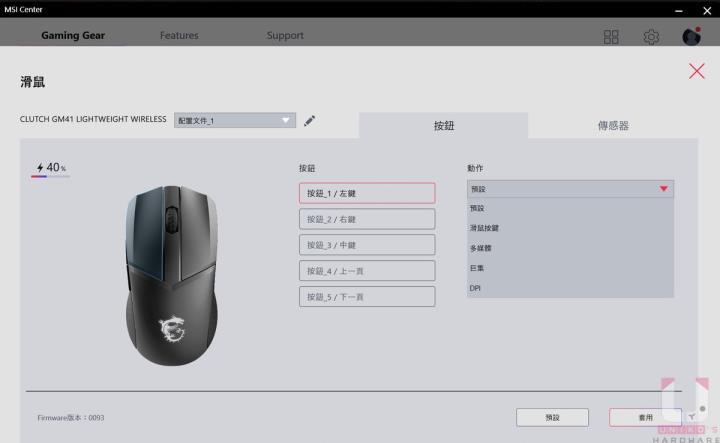Close the mouse panel with red X
The width and height of the screenshot is (720, 443).
pos(697,71)
